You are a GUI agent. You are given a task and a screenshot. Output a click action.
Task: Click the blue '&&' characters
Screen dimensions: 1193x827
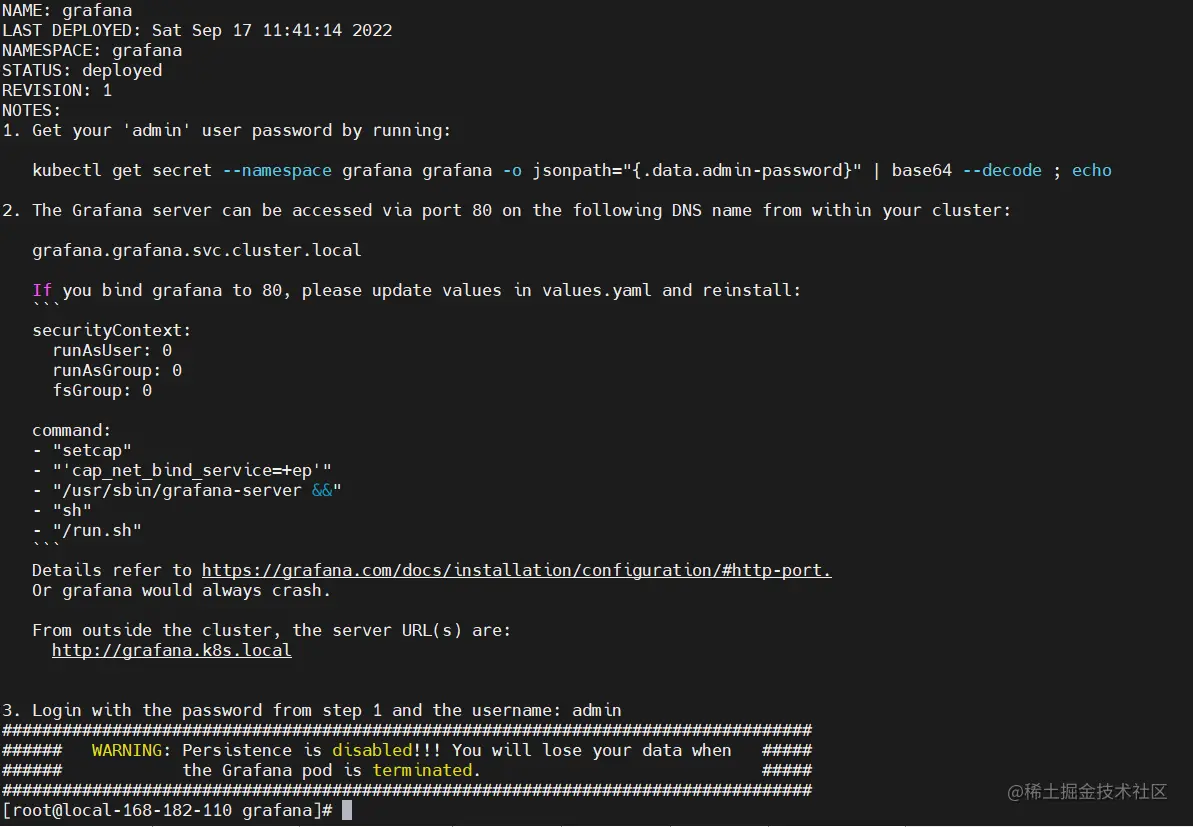[322, 490]
